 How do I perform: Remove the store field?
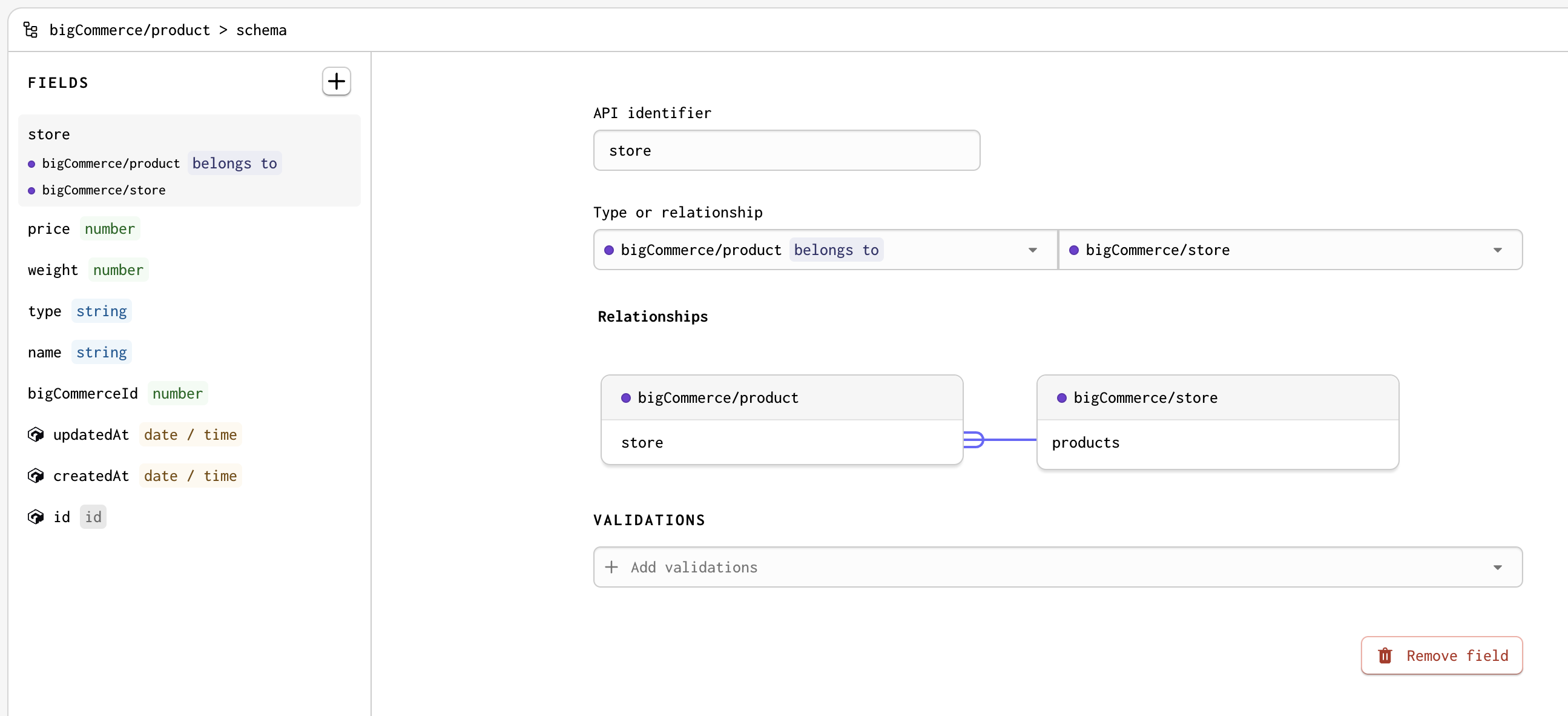click(x=1441, y=655)
